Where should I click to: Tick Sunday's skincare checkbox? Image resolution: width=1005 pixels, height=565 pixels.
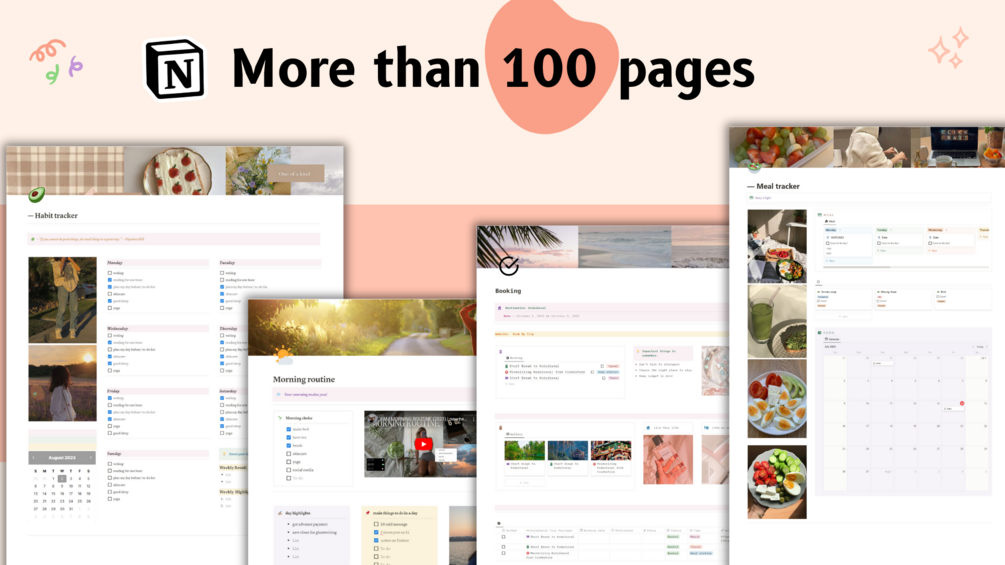[x=110, y=485]
